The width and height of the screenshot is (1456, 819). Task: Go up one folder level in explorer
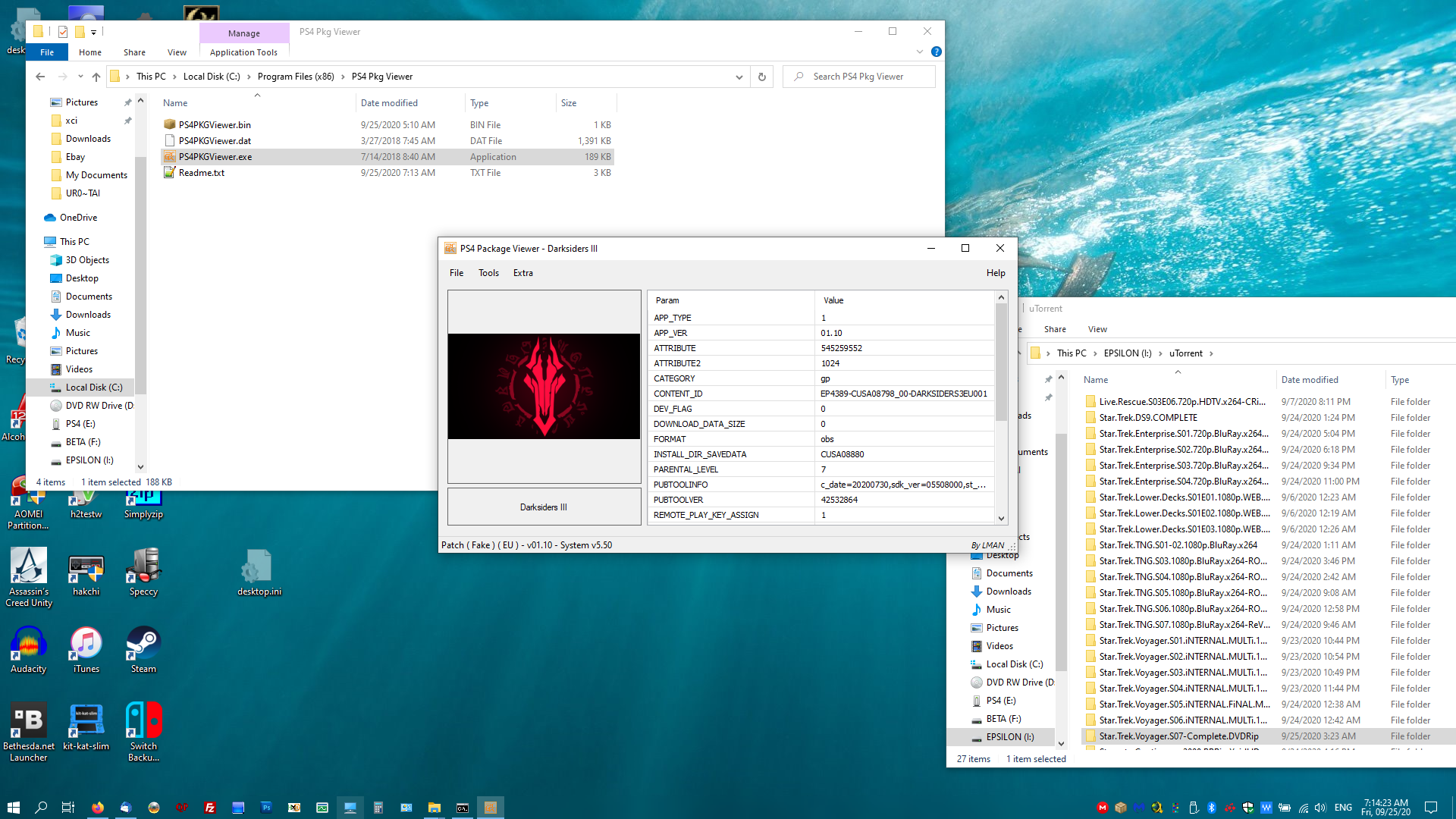[96, 77]
